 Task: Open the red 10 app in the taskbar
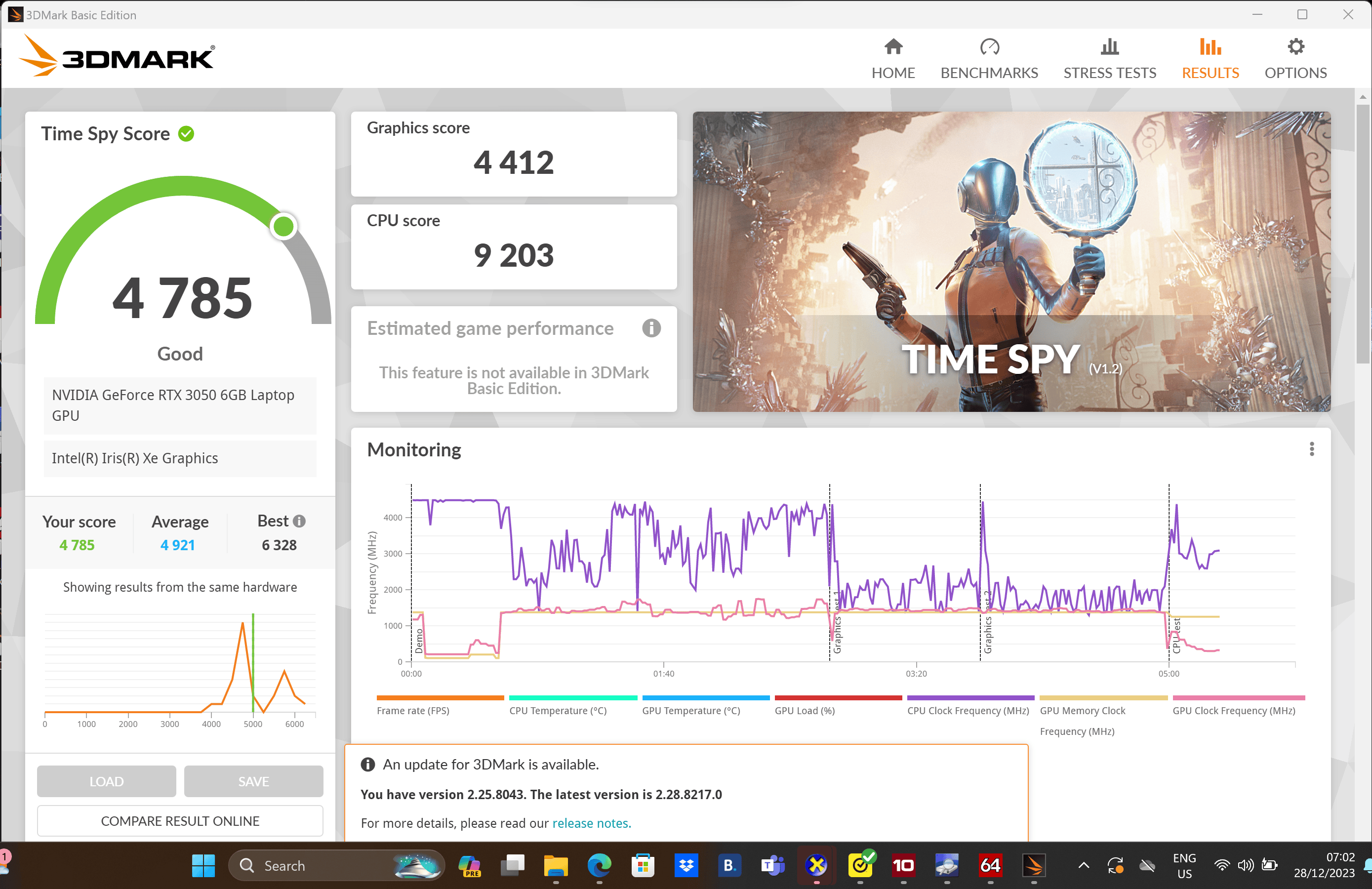point(903,865)
